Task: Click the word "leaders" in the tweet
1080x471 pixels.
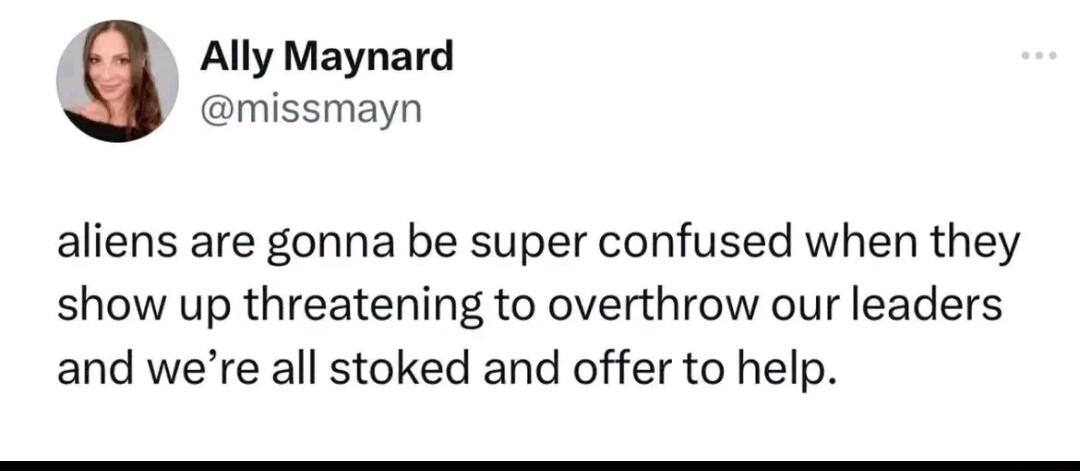Action: pyautogui.click(x=926, y=304)
